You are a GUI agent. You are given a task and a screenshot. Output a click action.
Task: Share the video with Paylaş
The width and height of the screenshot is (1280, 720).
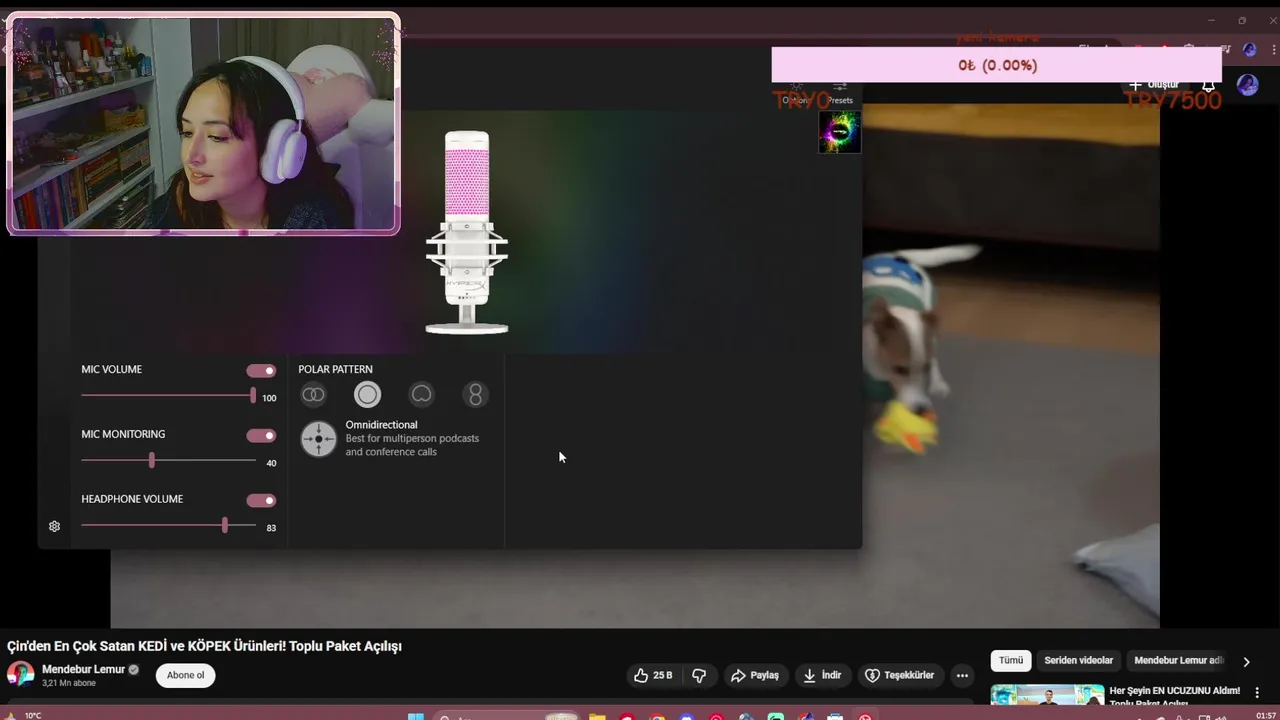click(x=755, y=675)
